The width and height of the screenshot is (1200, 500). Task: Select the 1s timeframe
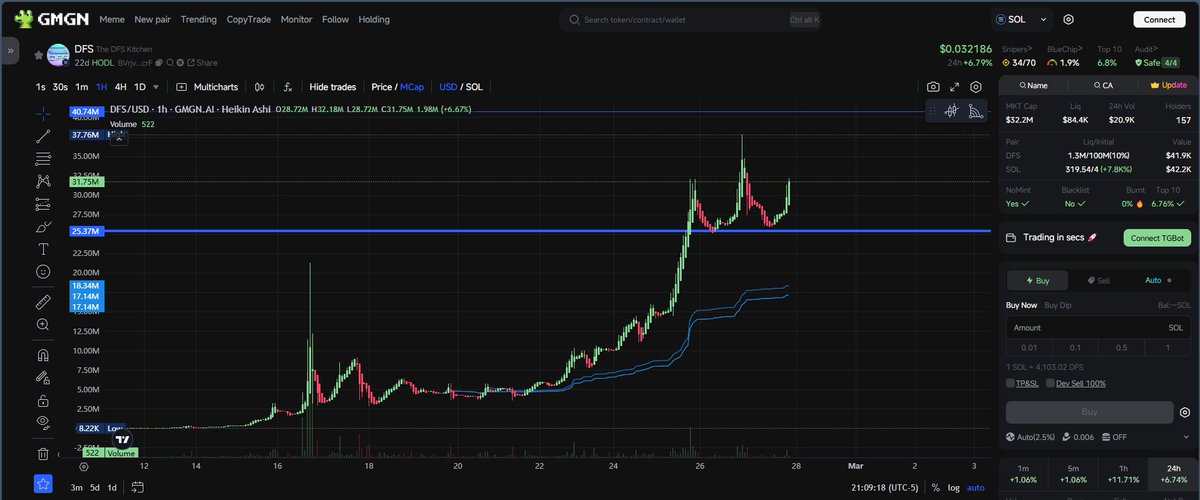tap(40, 87)
